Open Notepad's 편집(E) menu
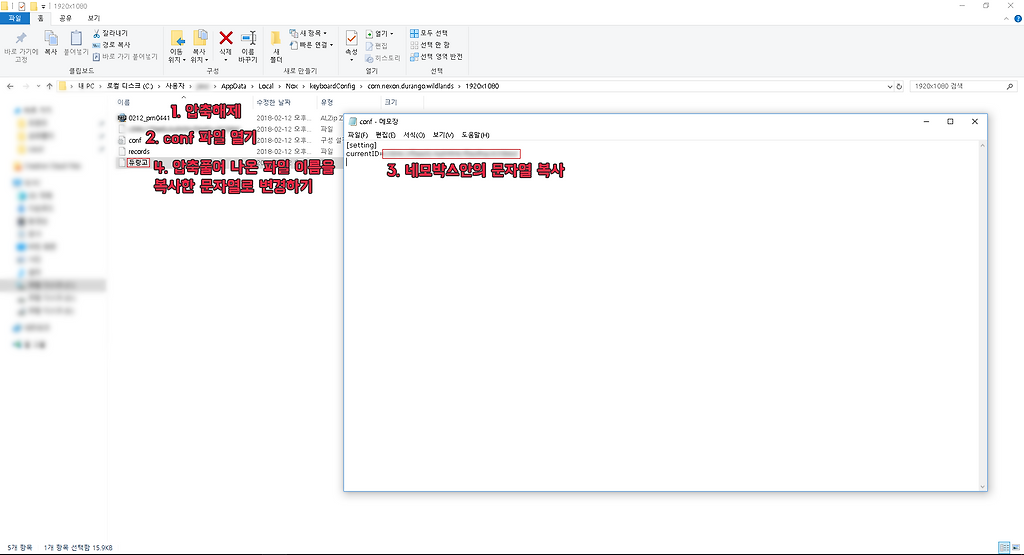The image size is (1024, 555). pyautogui.click(x=385, y=135)
